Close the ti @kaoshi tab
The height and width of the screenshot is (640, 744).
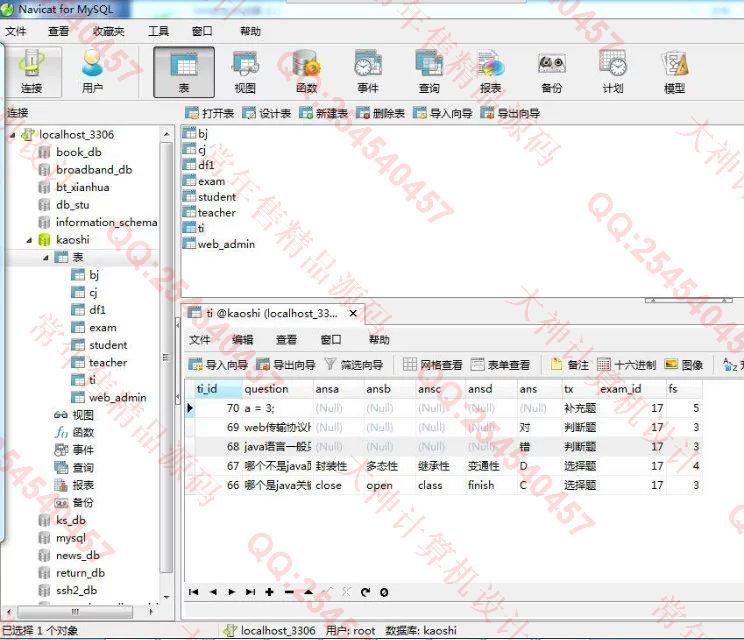[353, 313]
